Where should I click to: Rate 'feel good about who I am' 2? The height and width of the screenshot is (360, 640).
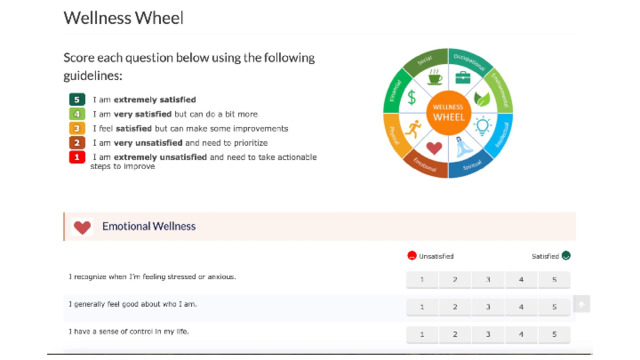[x=455, y=307]
